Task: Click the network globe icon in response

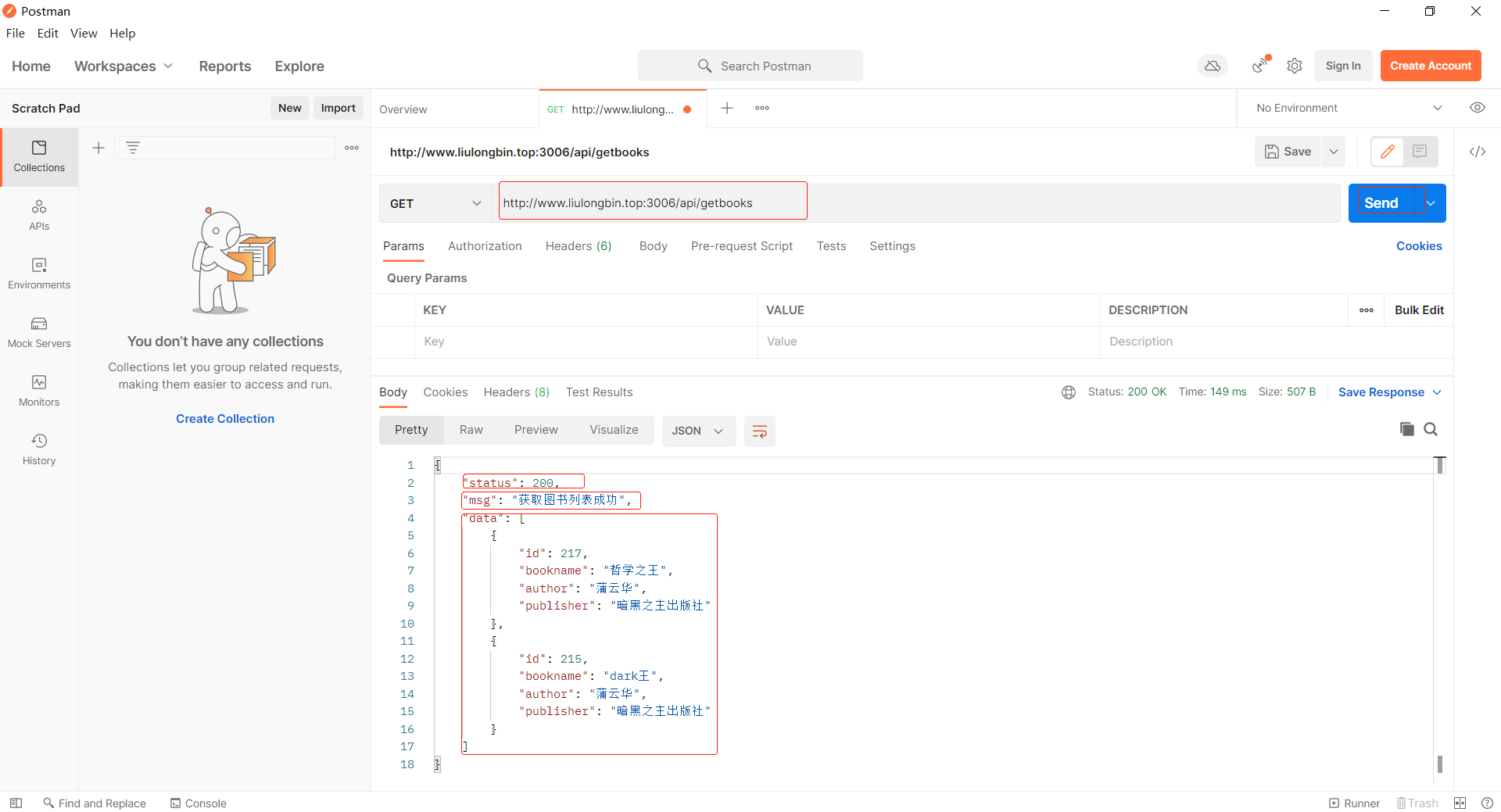Action: [x=1069, y=392]
